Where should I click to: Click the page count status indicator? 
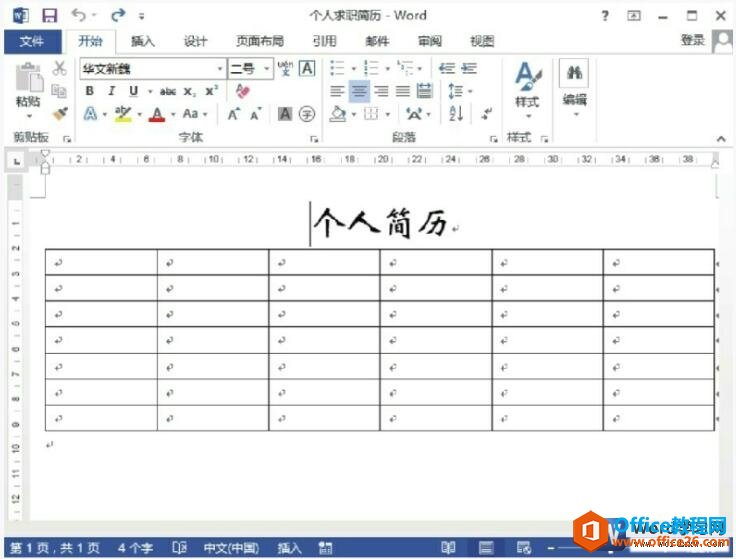(x=54, y=548)
